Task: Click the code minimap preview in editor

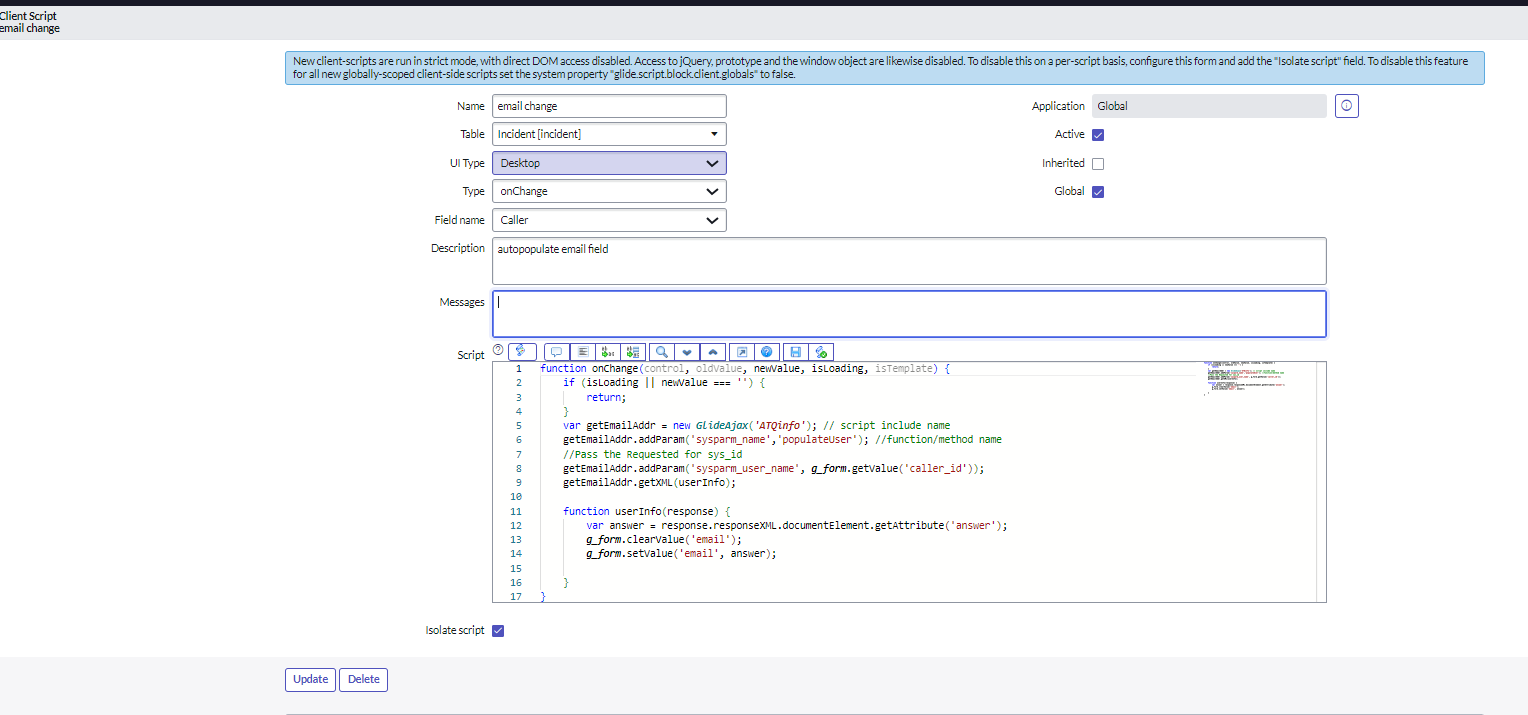Action: pyautogui.click(x=1244, y=379)
